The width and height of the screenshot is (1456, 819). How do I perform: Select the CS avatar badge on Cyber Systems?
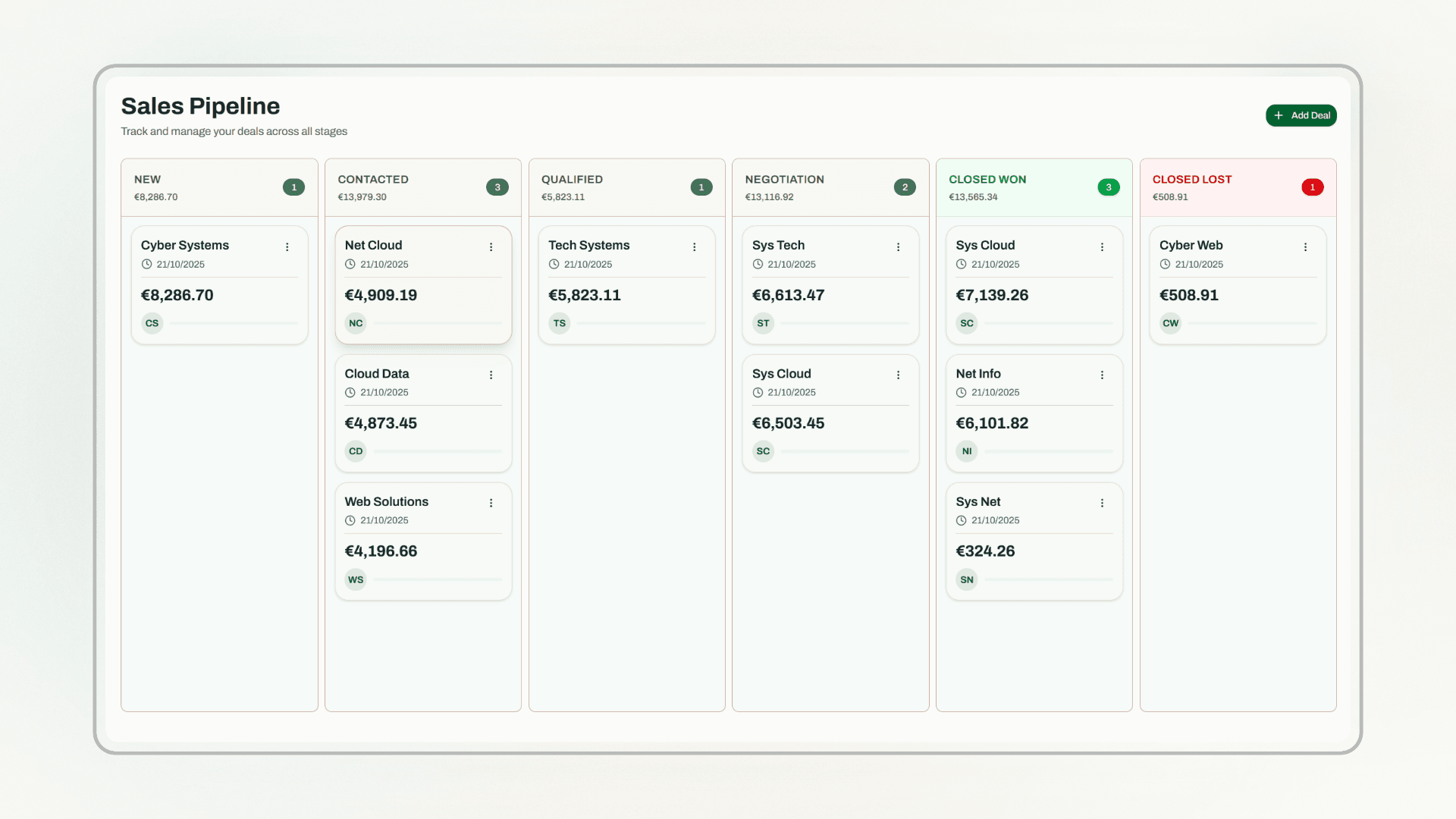152,323
